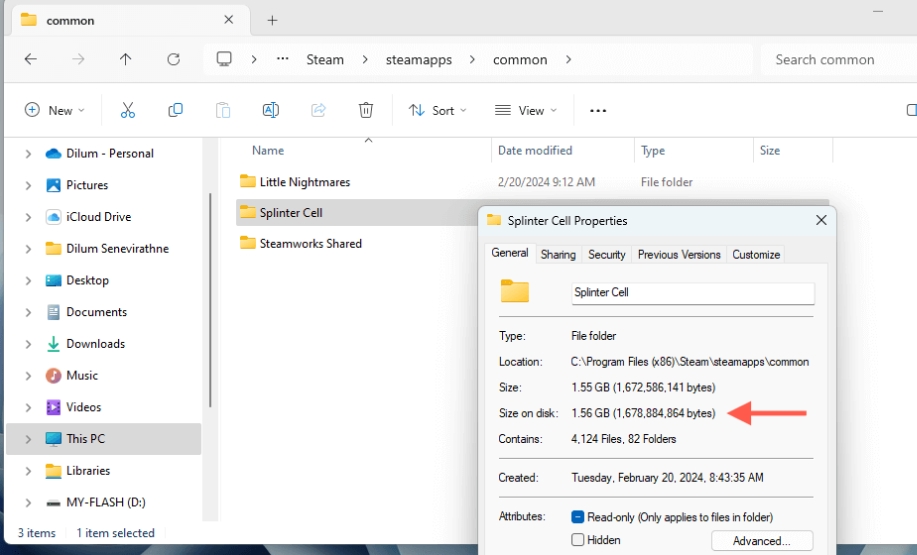Click the Forward navigation arrow
Viewport: 917px width, 555px height.
click(x=78, y=59)
